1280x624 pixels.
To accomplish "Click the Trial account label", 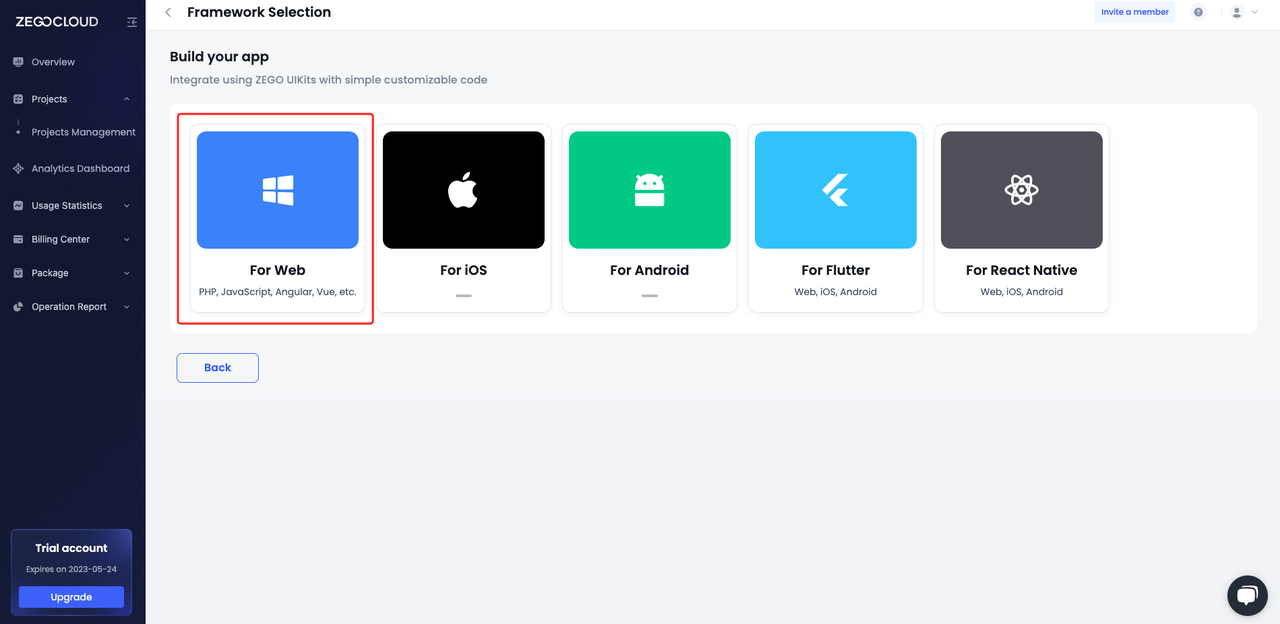I will pos(71,548).
